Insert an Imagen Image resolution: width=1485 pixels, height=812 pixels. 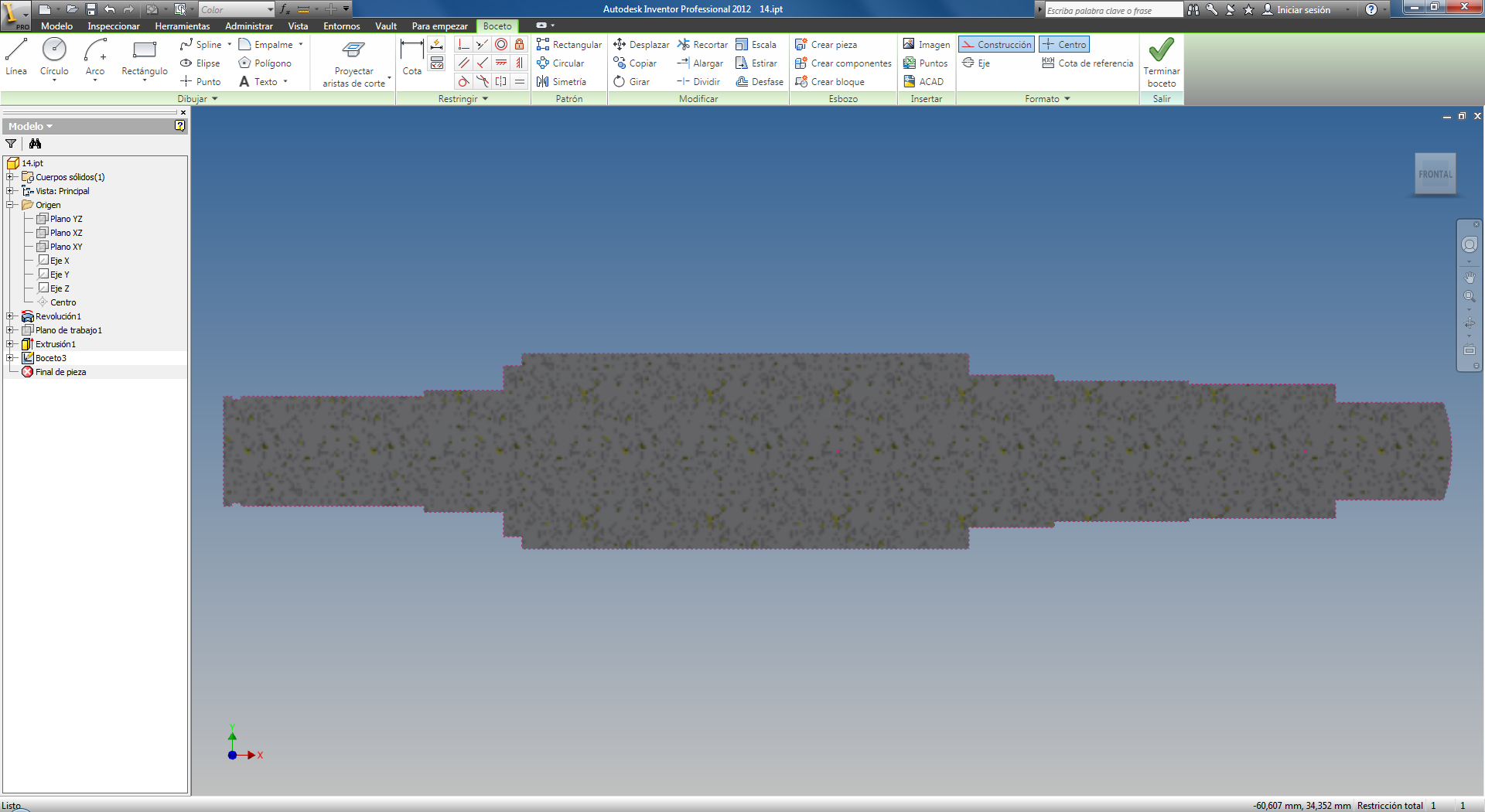(926, 45)
